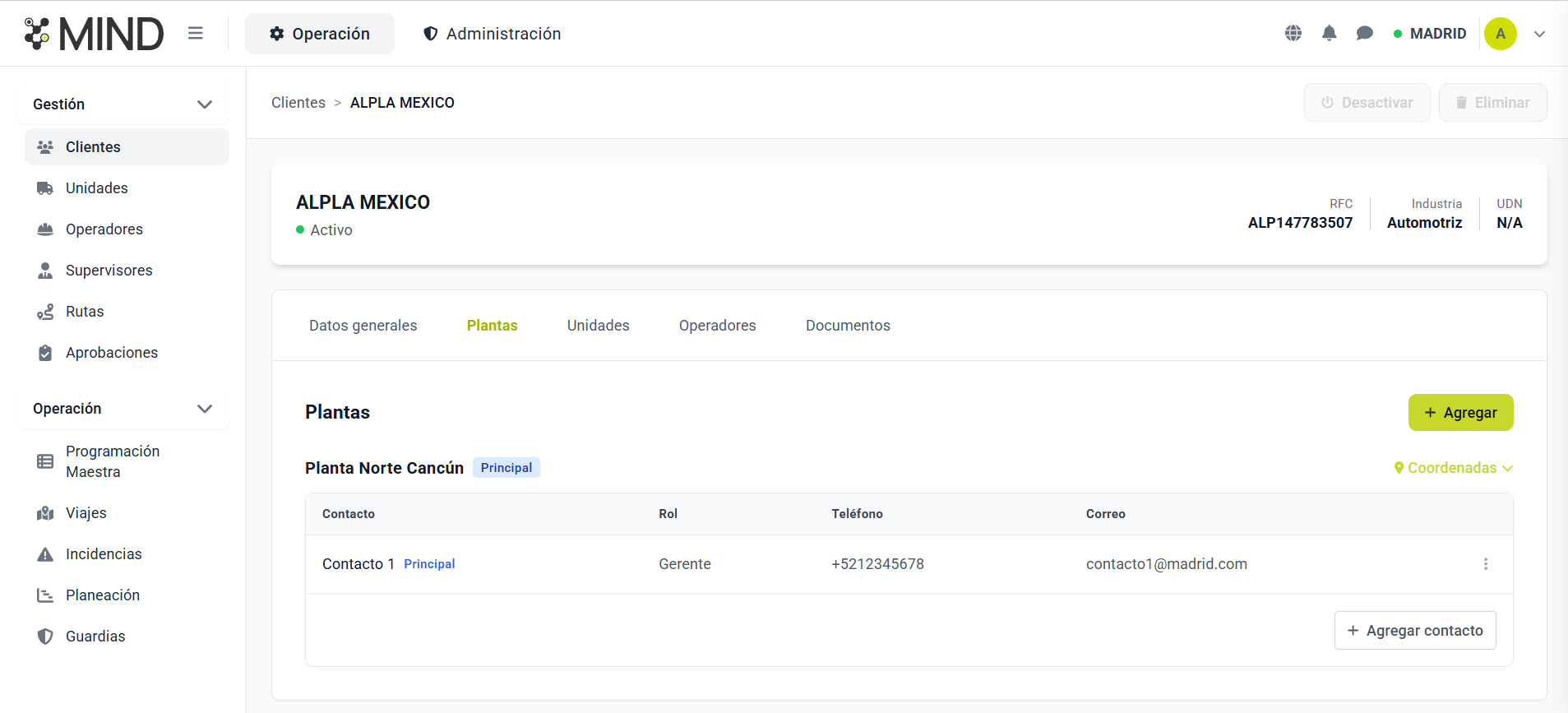
Task: Click the Guardias shield icon
Action: pos(45,637)
